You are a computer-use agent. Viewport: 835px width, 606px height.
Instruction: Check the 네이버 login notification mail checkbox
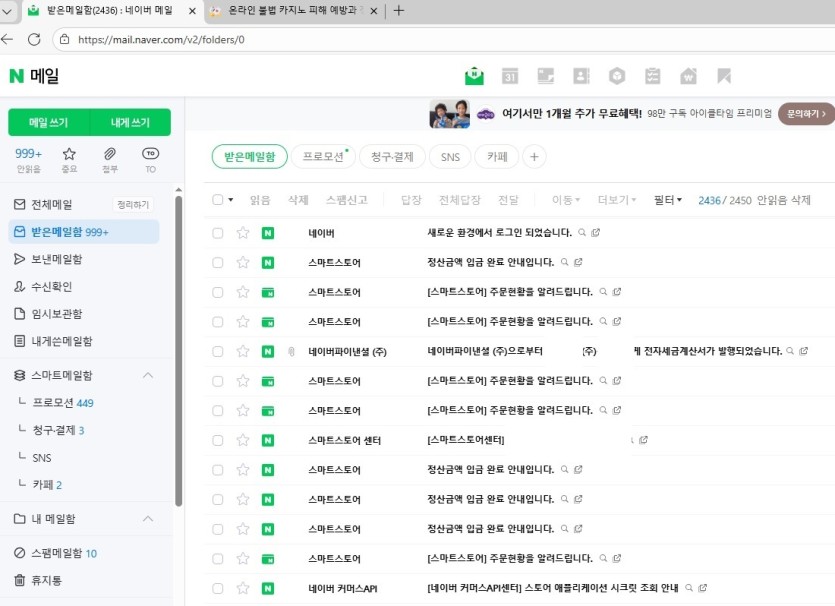pyautogui.click(x=217, y=233)
